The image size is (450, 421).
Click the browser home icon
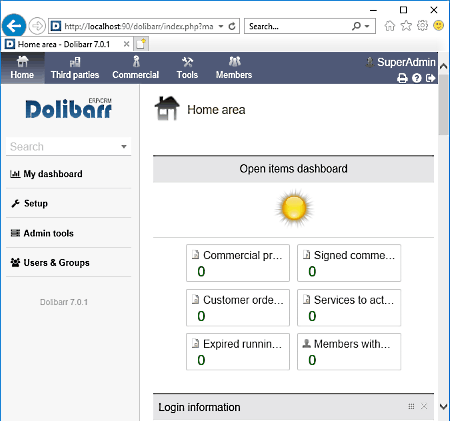390,26
